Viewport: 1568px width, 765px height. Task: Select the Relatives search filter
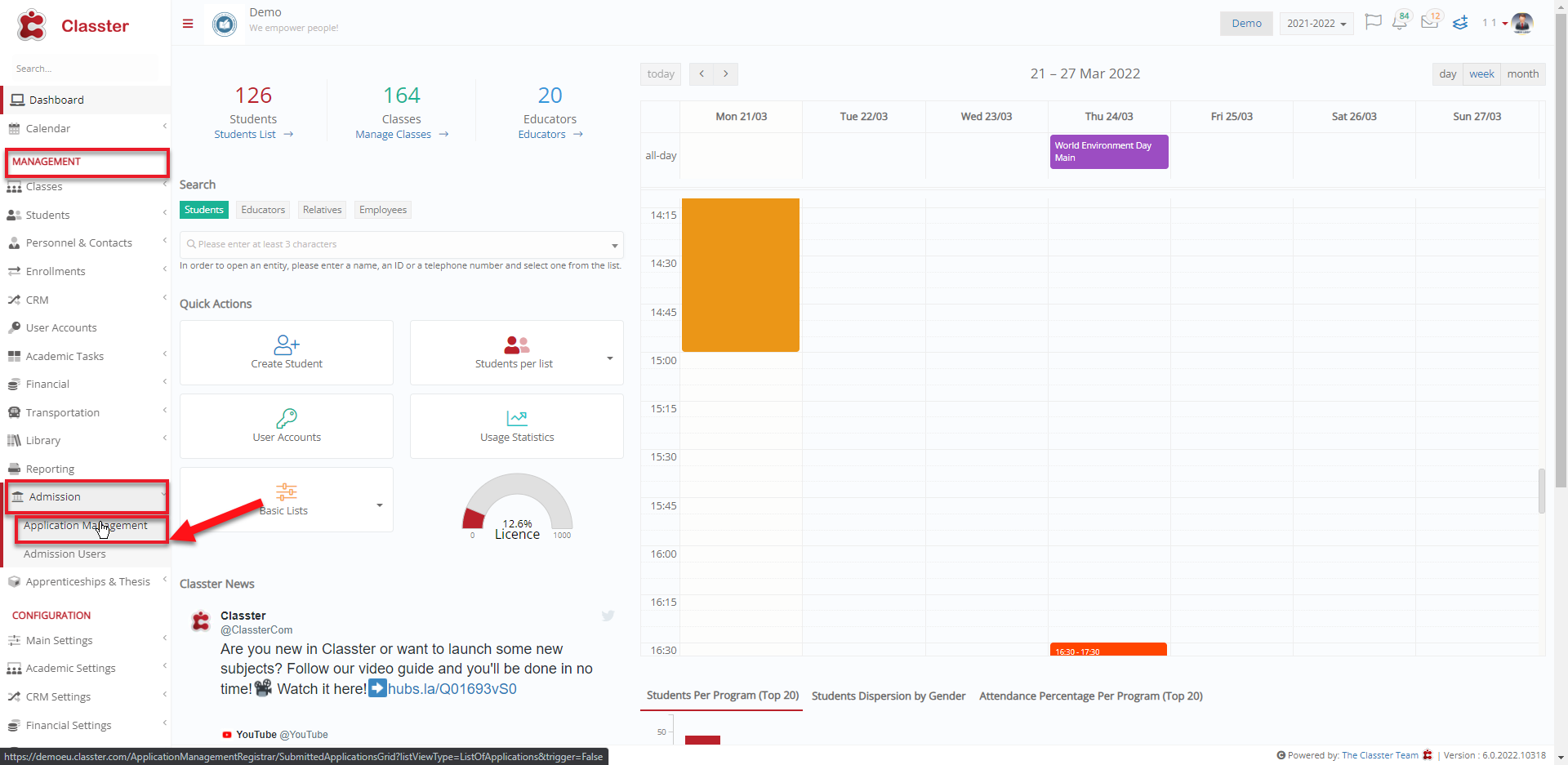pyautogui.click(x=322, y=210)
